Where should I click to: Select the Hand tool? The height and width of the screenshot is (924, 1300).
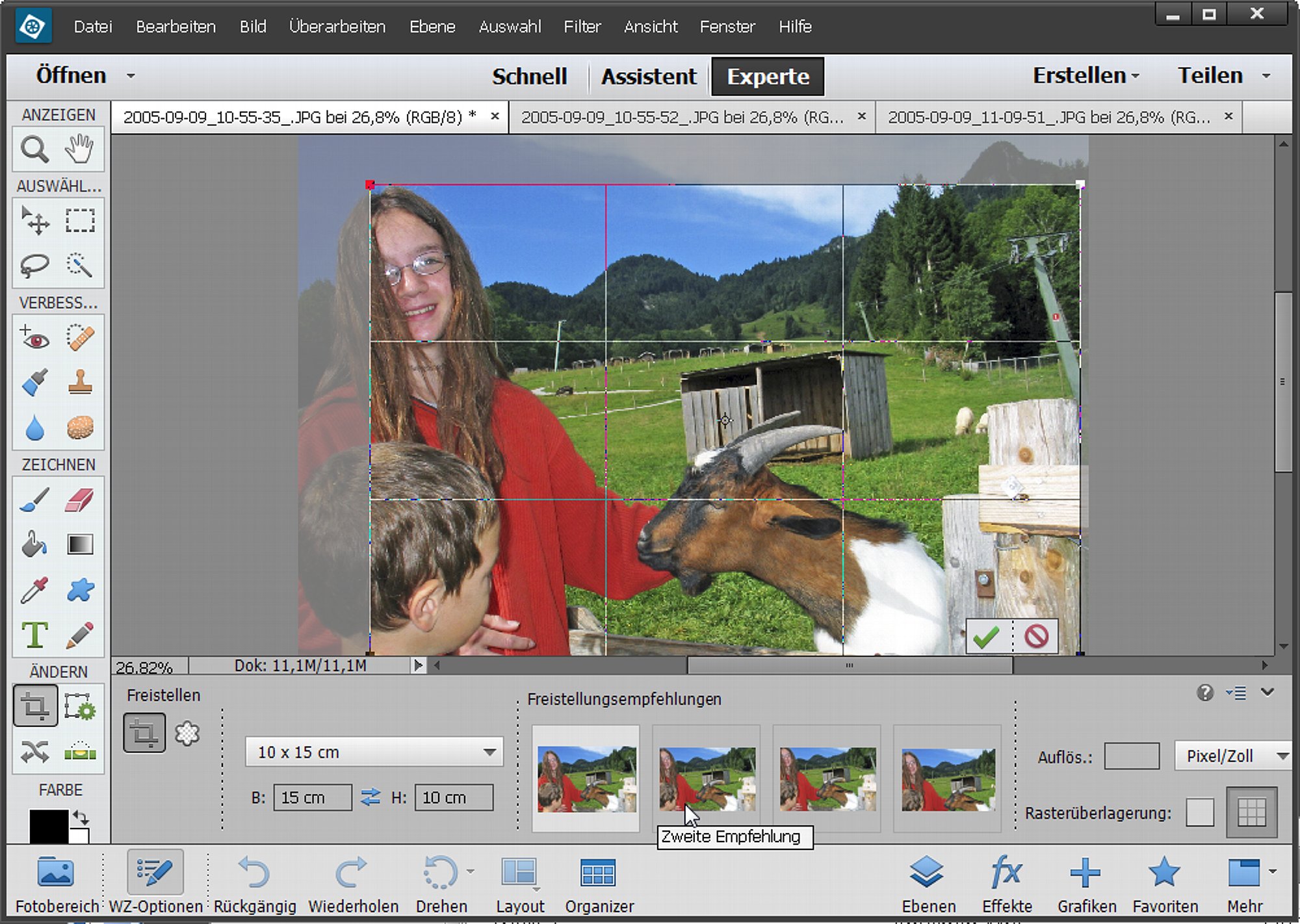[79, 150]
